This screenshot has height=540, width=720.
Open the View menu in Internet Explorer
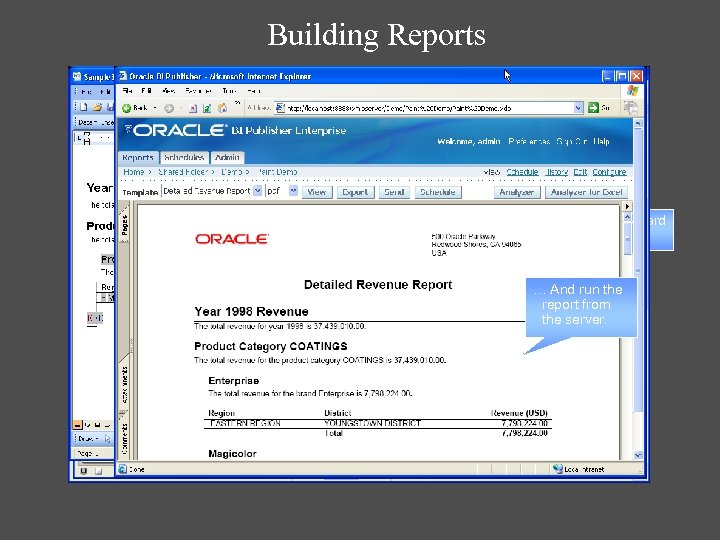[169, 91]
